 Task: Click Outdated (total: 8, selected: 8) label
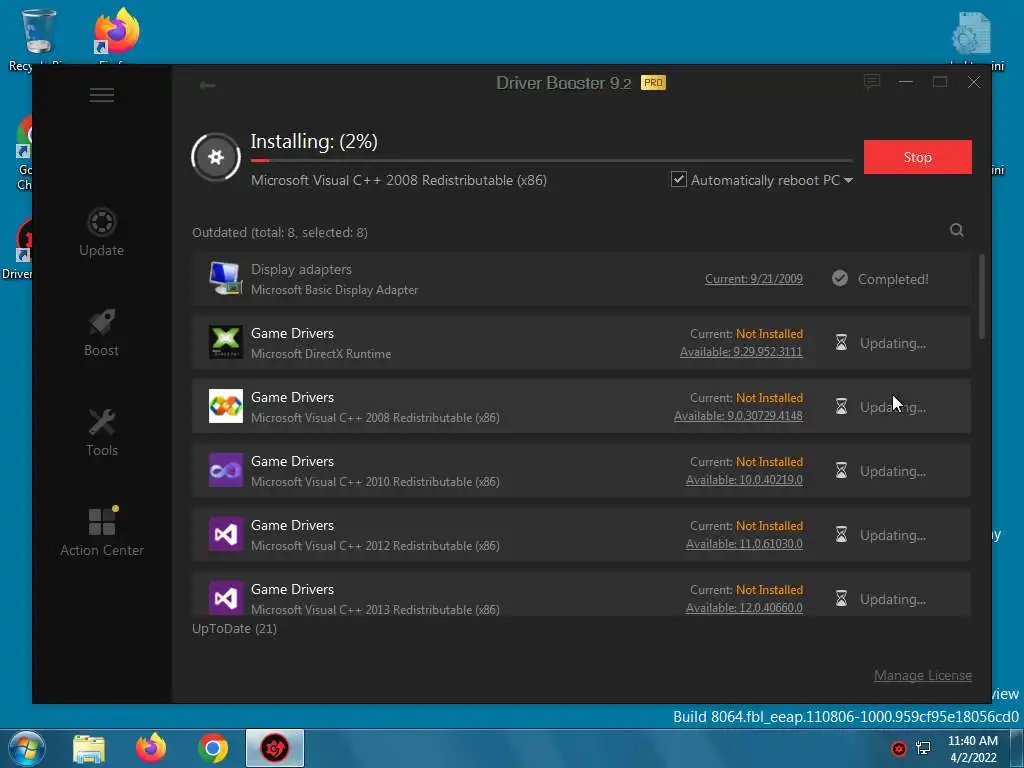coord(280,232)
